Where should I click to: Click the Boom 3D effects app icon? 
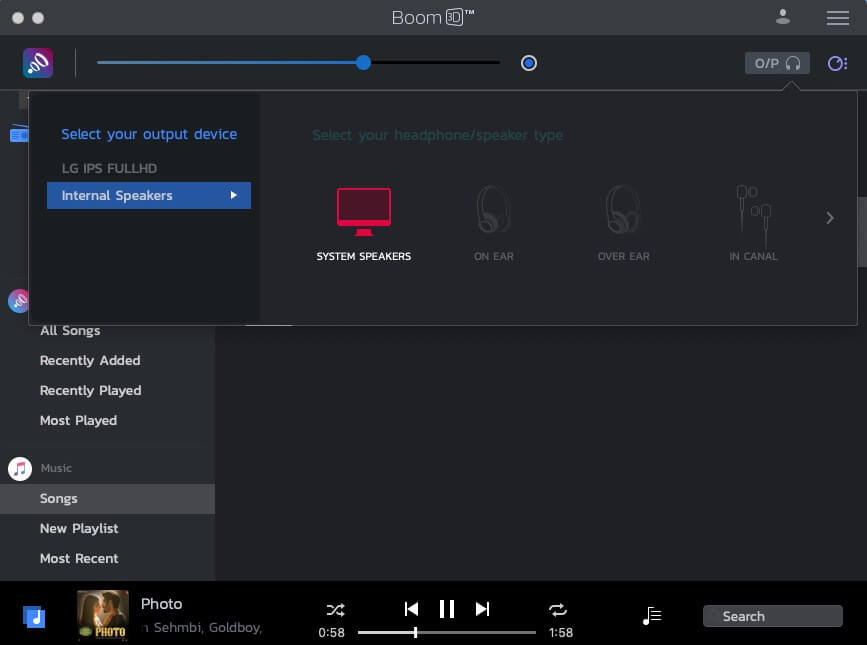pyautogui.click(x=38, y=63)
